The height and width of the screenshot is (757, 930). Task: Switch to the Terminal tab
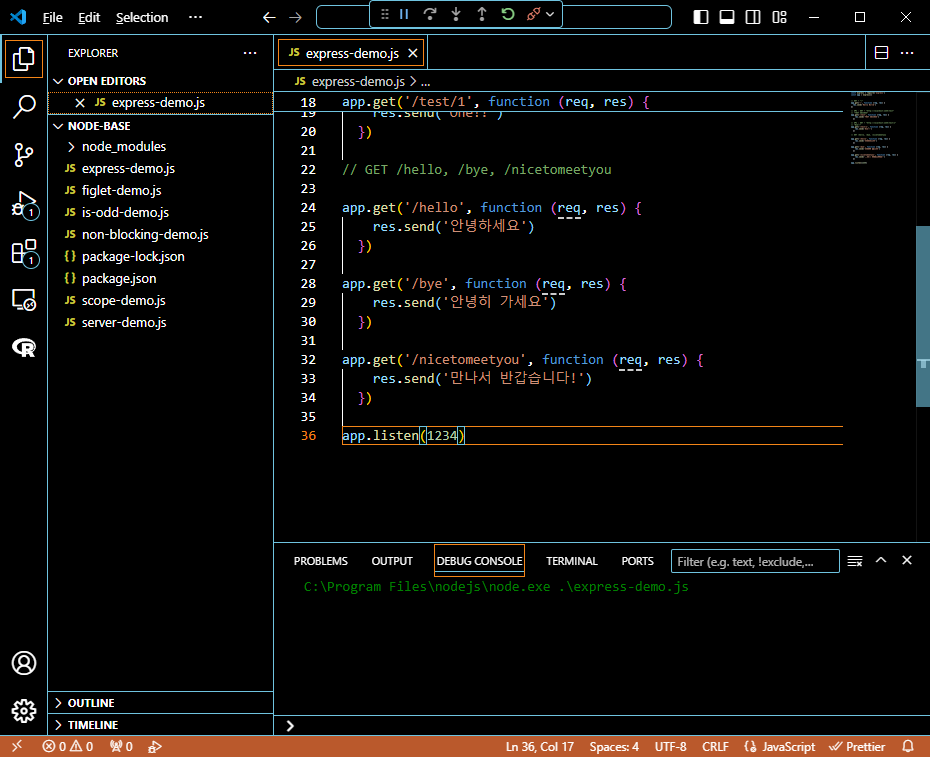(x=572, y=561)
